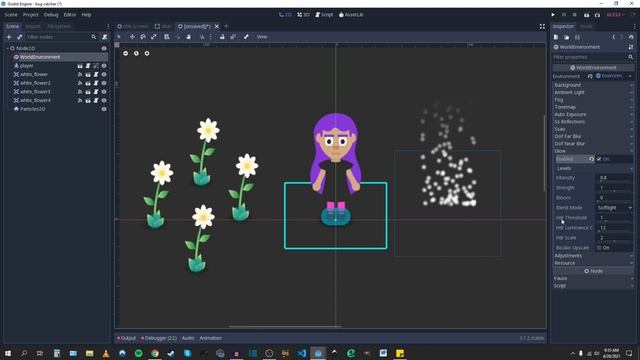Adjust the Glow Intensity slider
The width and height of the screenshot is (640, 360).
click(x=614, y=178)
